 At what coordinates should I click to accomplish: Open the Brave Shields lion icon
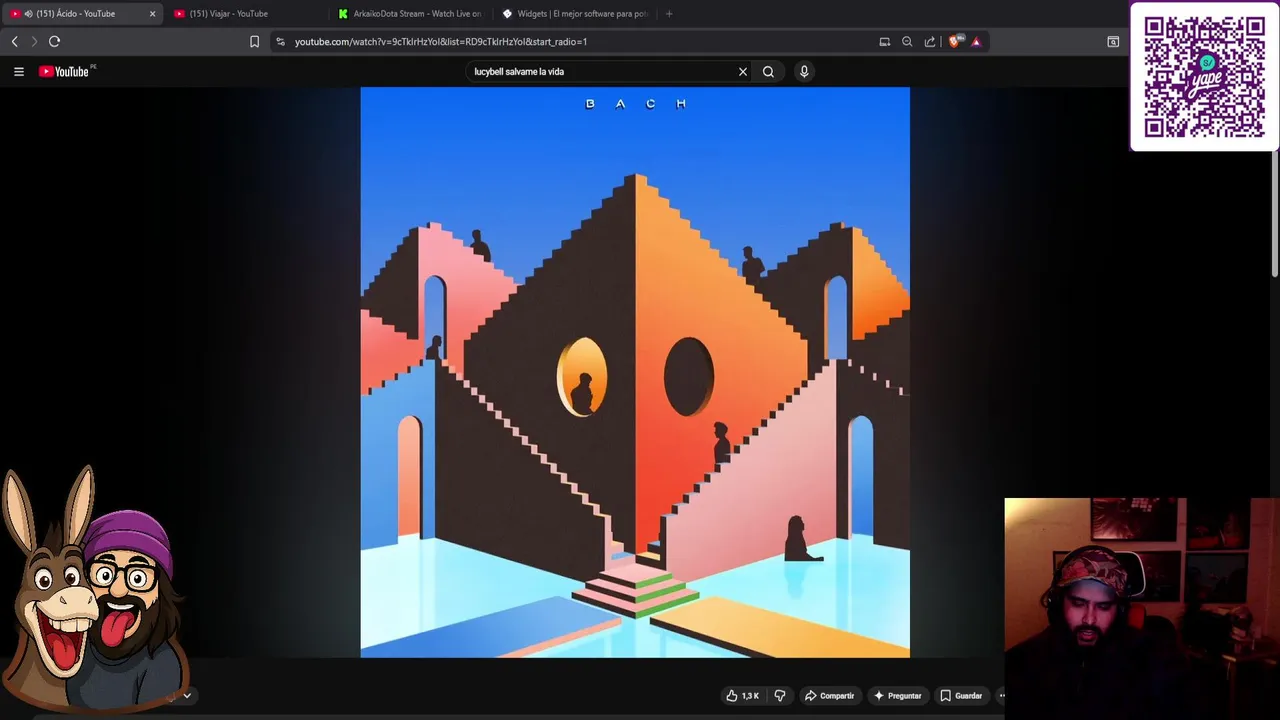pyautogui.click(x=954, y=42)
